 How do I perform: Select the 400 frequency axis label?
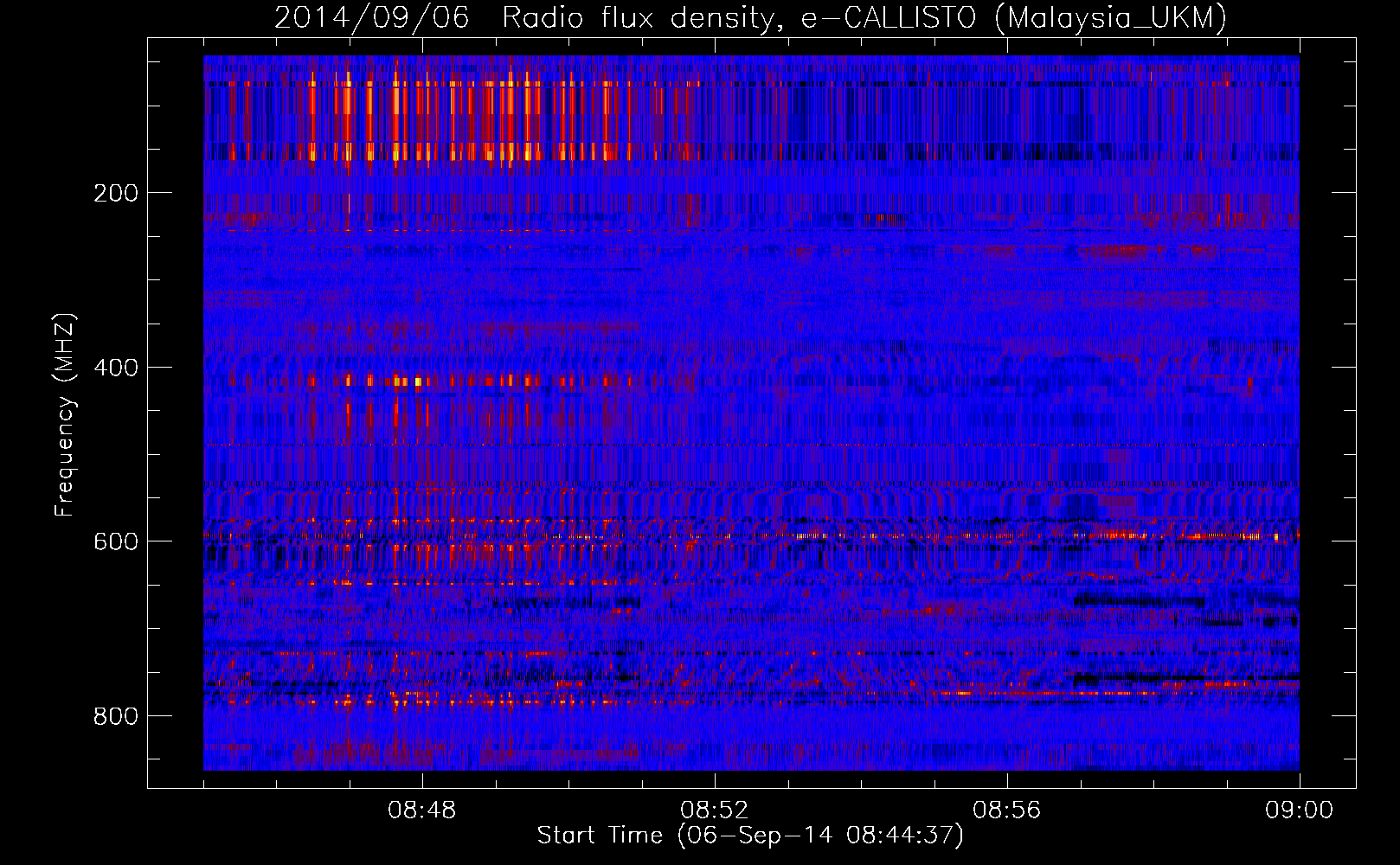coord(115,368)
